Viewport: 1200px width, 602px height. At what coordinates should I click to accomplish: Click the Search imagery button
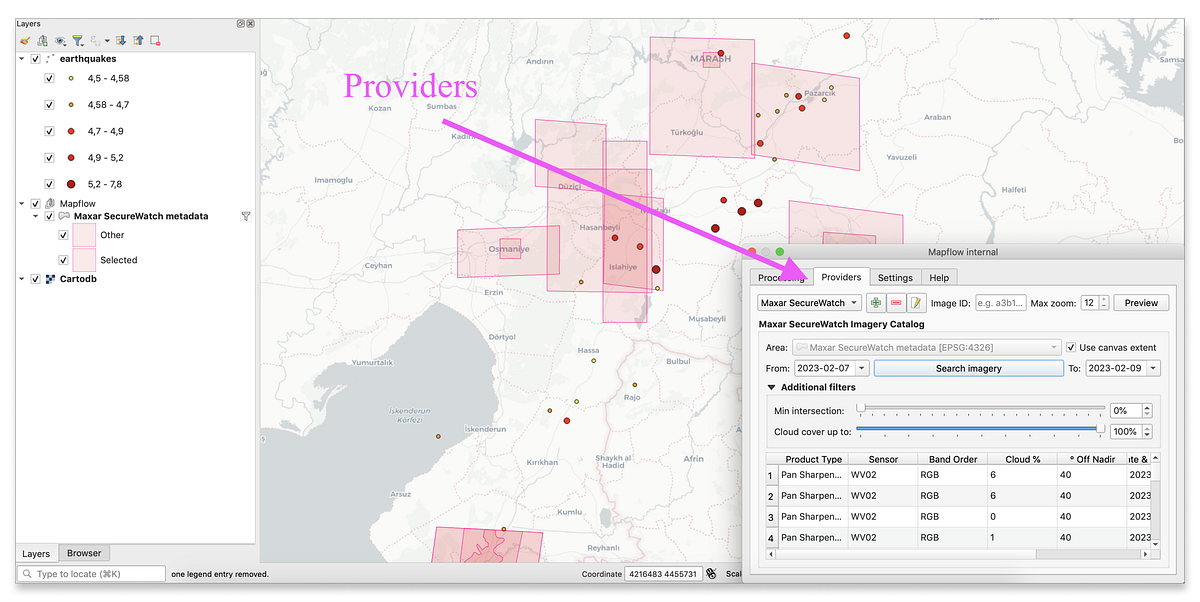click(968, 367)
